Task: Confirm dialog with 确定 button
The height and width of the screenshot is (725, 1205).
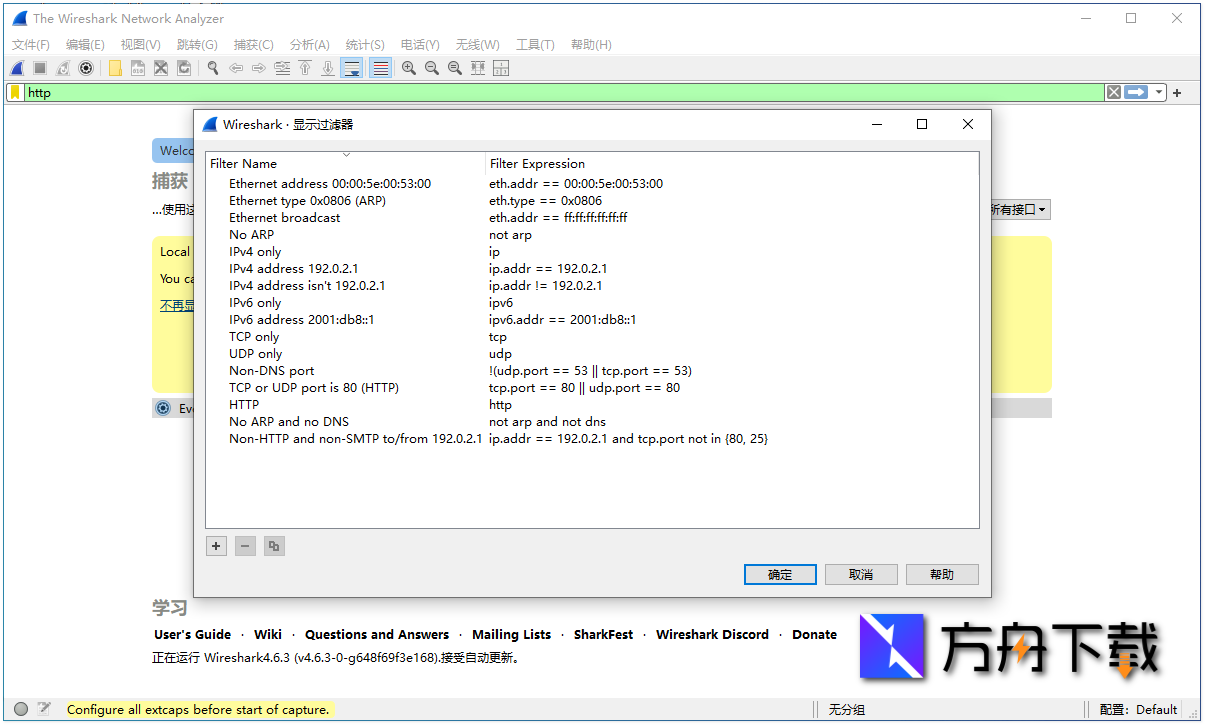Action: coord(780,574)
